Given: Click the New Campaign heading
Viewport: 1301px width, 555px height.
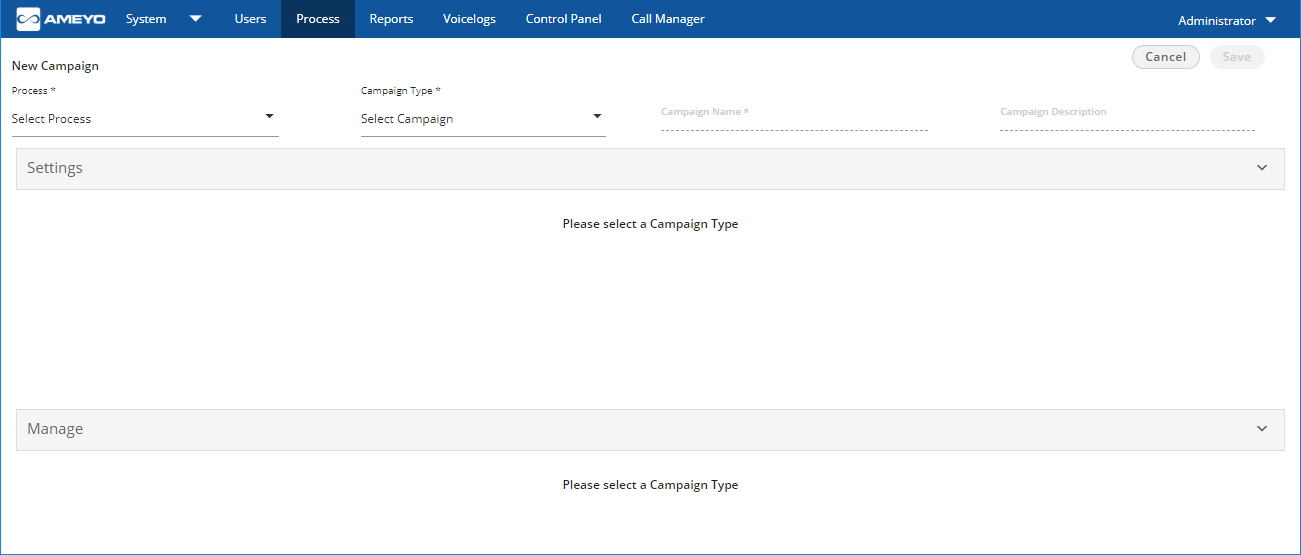Looking at the screenshot, I should [x=55, y=66].
